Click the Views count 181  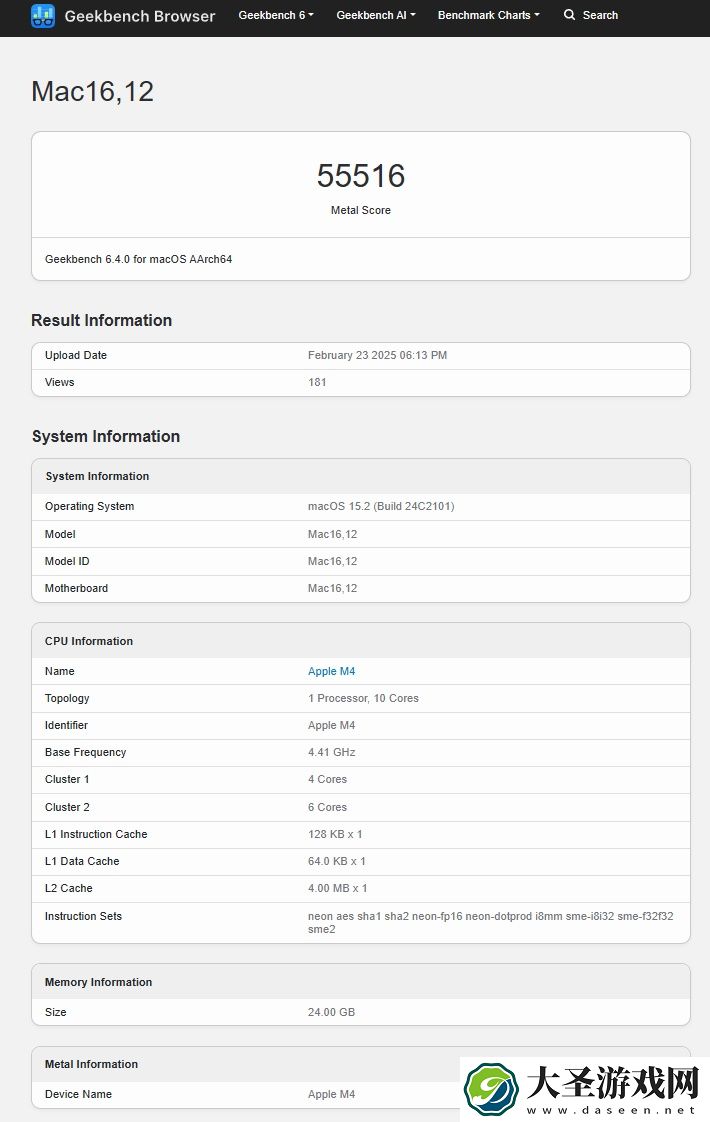click(x=317, y=382)
